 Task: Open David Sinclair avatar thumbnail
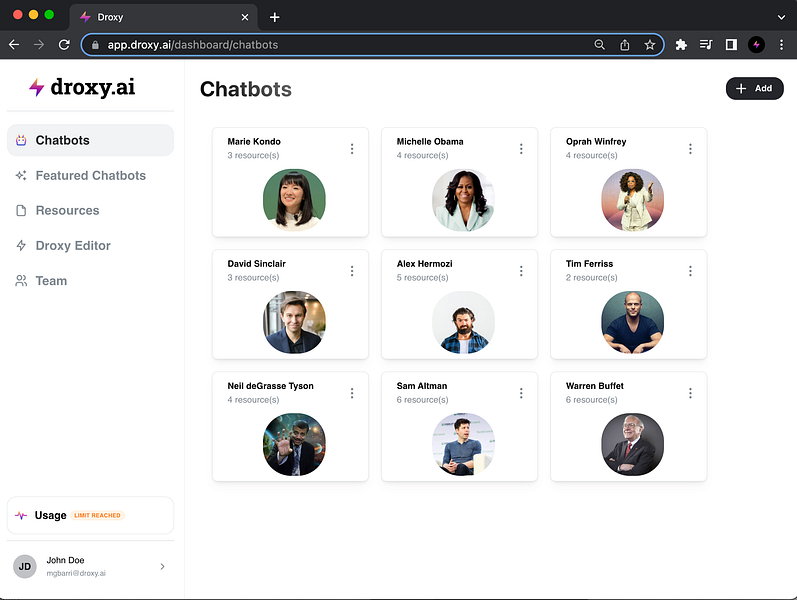pos(294,322)
